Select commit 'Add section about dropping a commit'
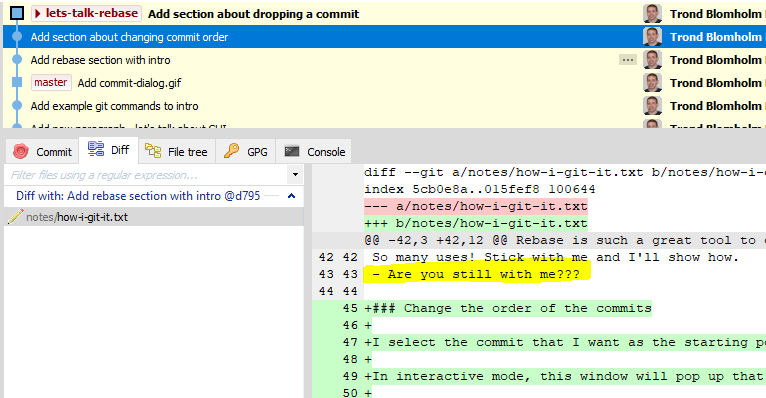The height and width of the screenshot is (398, 766). point(254,14)
